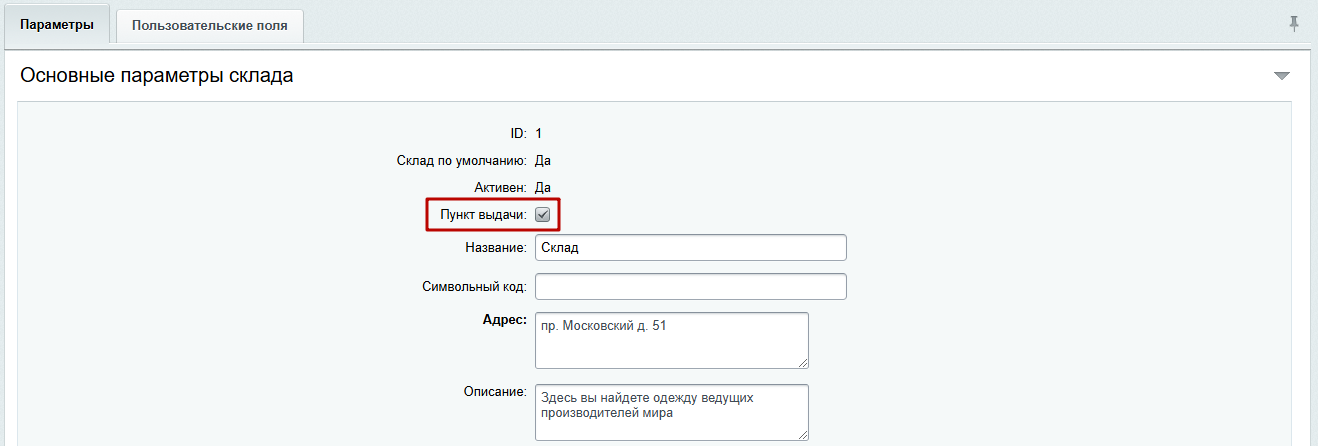Switch to the Параметры tab
This screenshot has width=1318, height=446.
57,25
